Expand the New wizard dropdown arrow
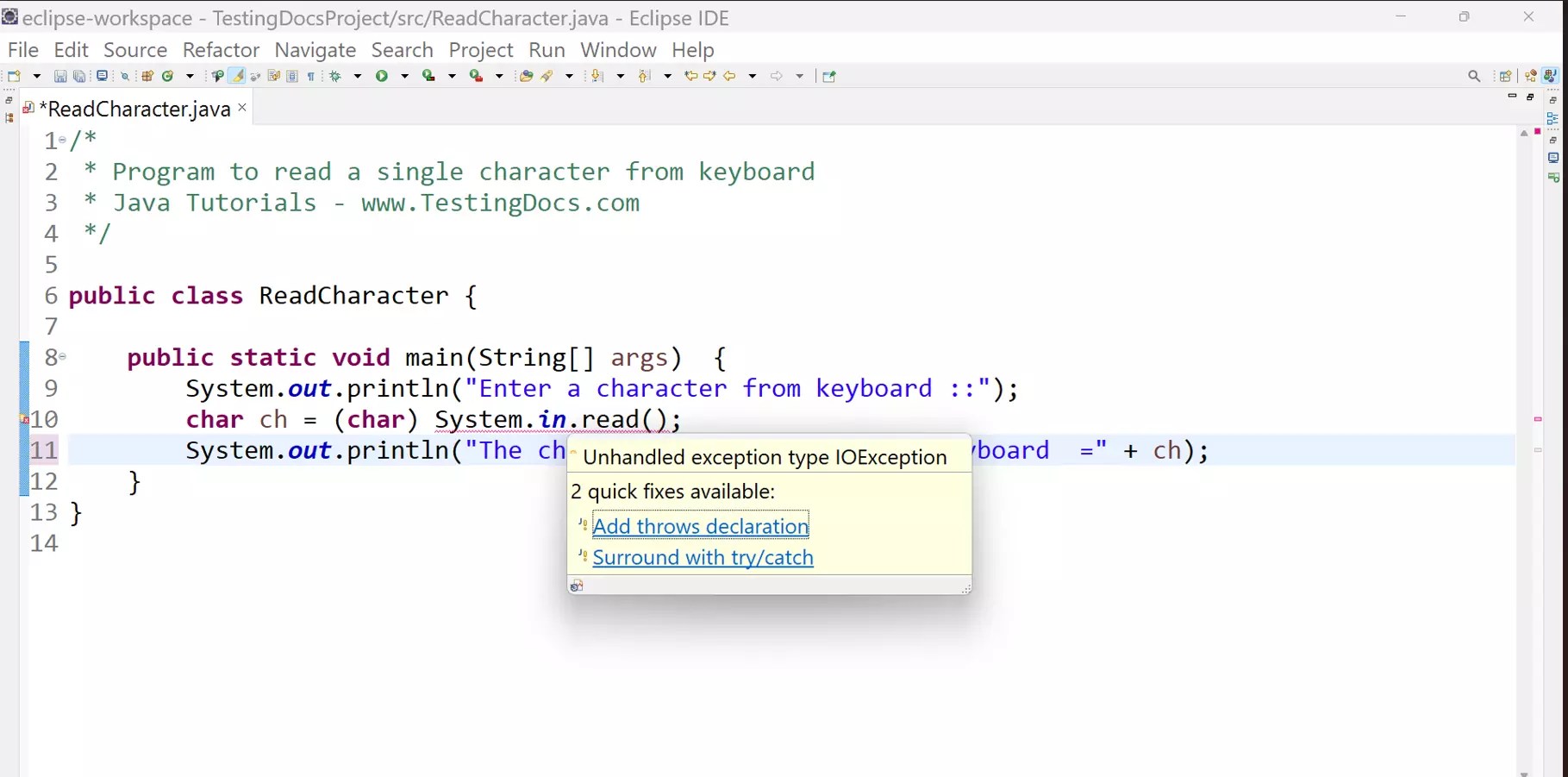Screen dimensions: 1568x777 37,76
